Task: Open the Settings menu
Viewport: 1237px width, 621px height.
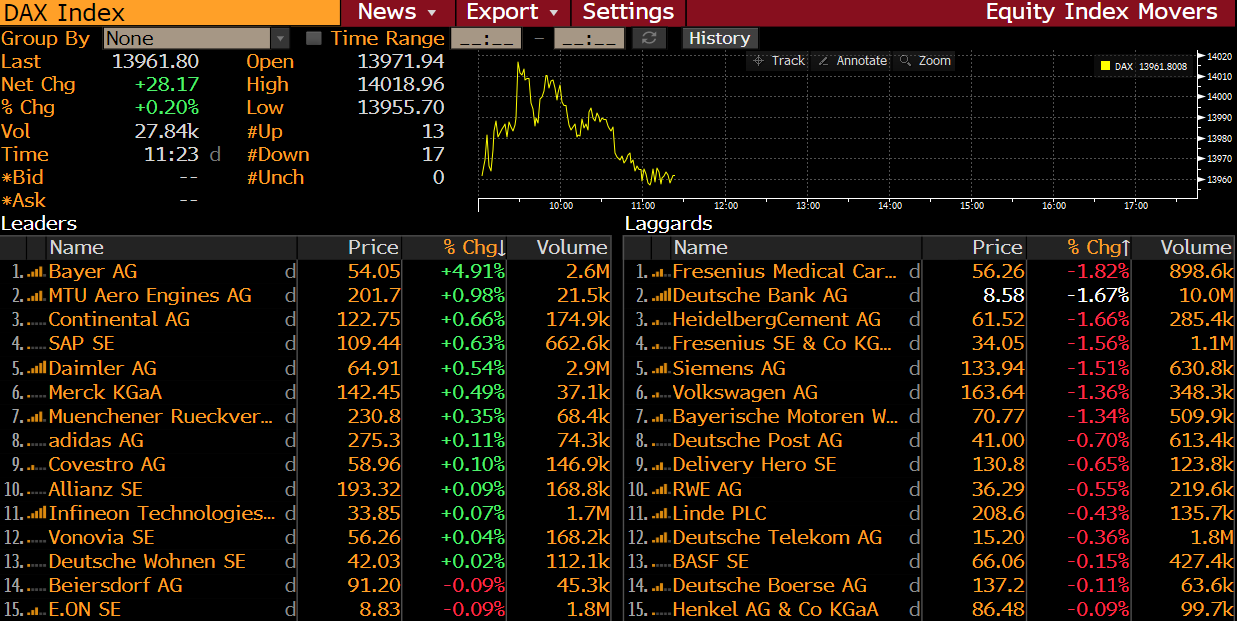Action: pos(628,12)
